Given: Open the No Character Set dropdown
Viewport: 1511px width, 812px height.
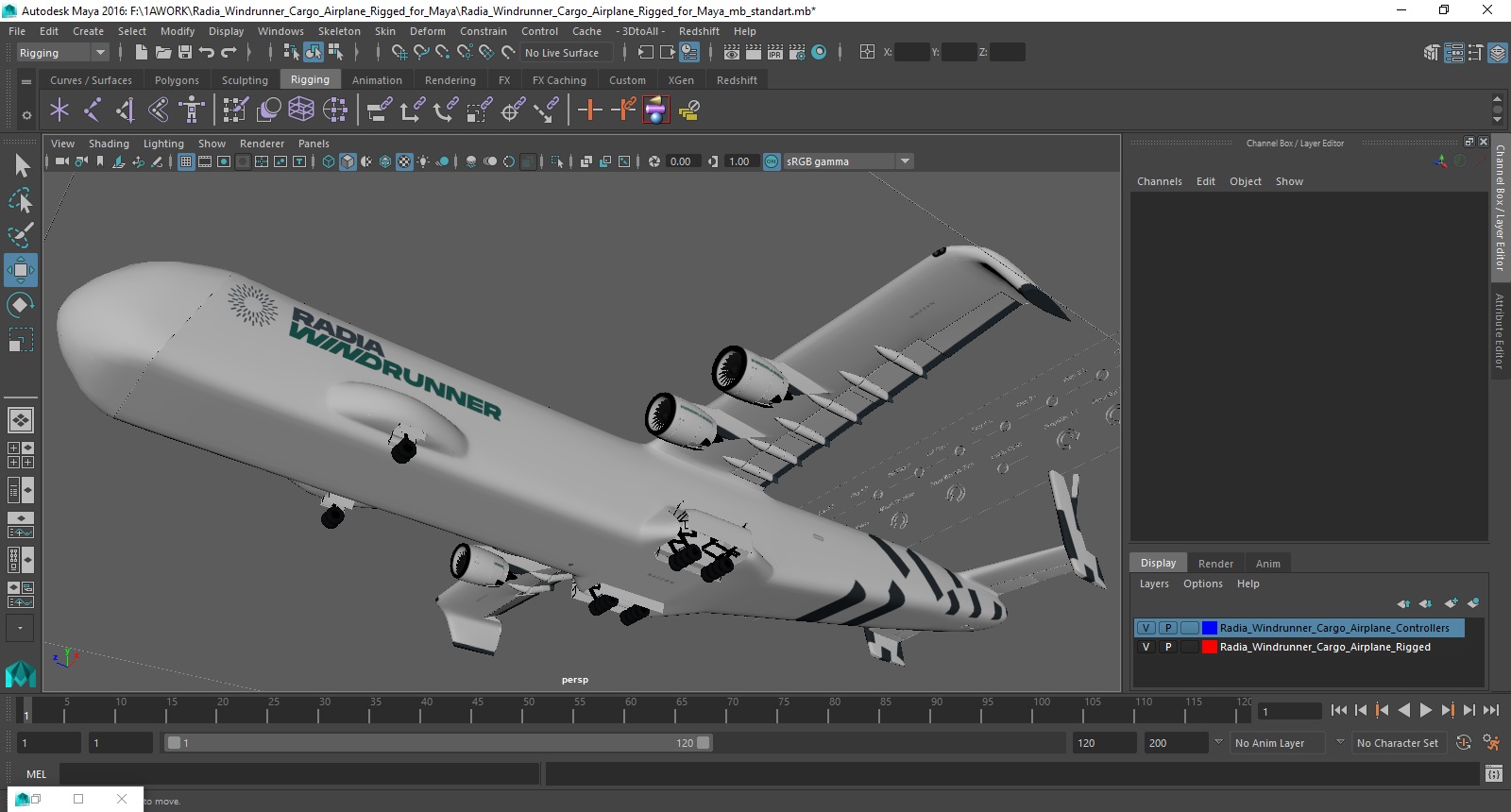Looking at the screenshot, I should [1398, 743].
